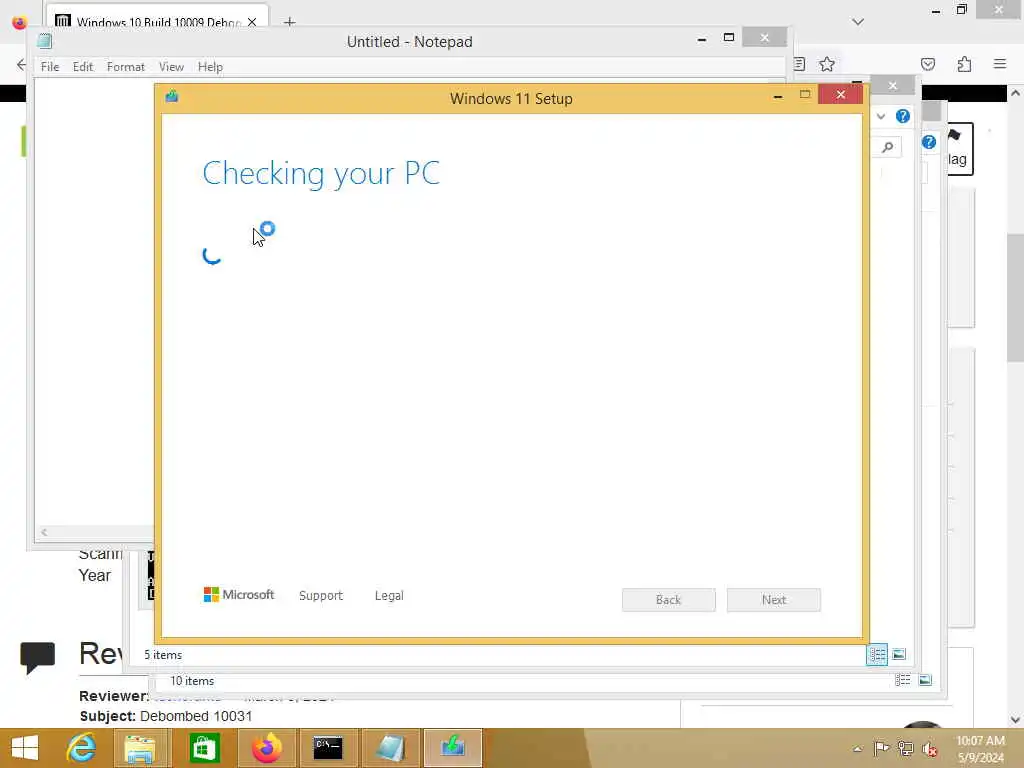Close the Windows 11 Setup window
This screenshot has width=1024, height=768.
(840, 95)
